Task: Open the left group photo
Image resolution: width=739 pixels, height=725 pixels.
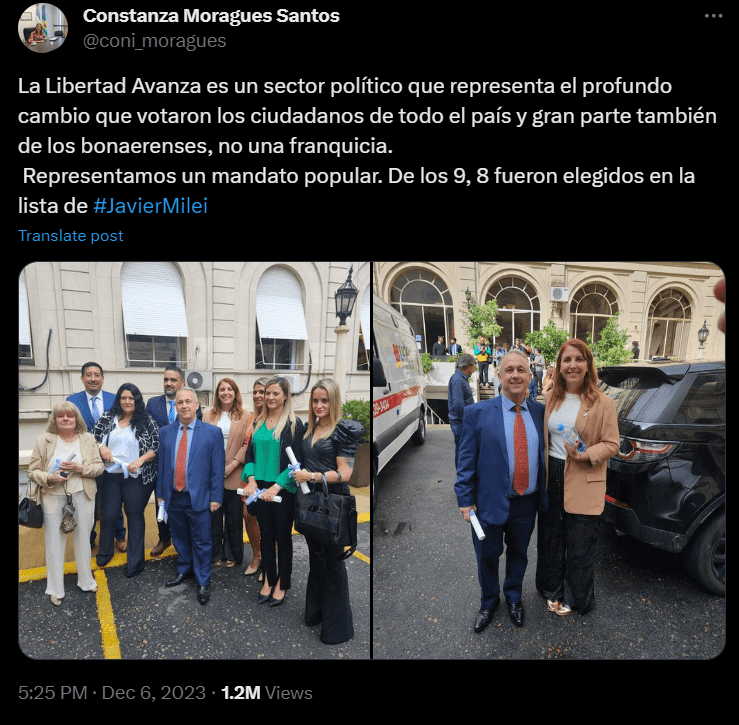Action: click(x=194, y=460)
